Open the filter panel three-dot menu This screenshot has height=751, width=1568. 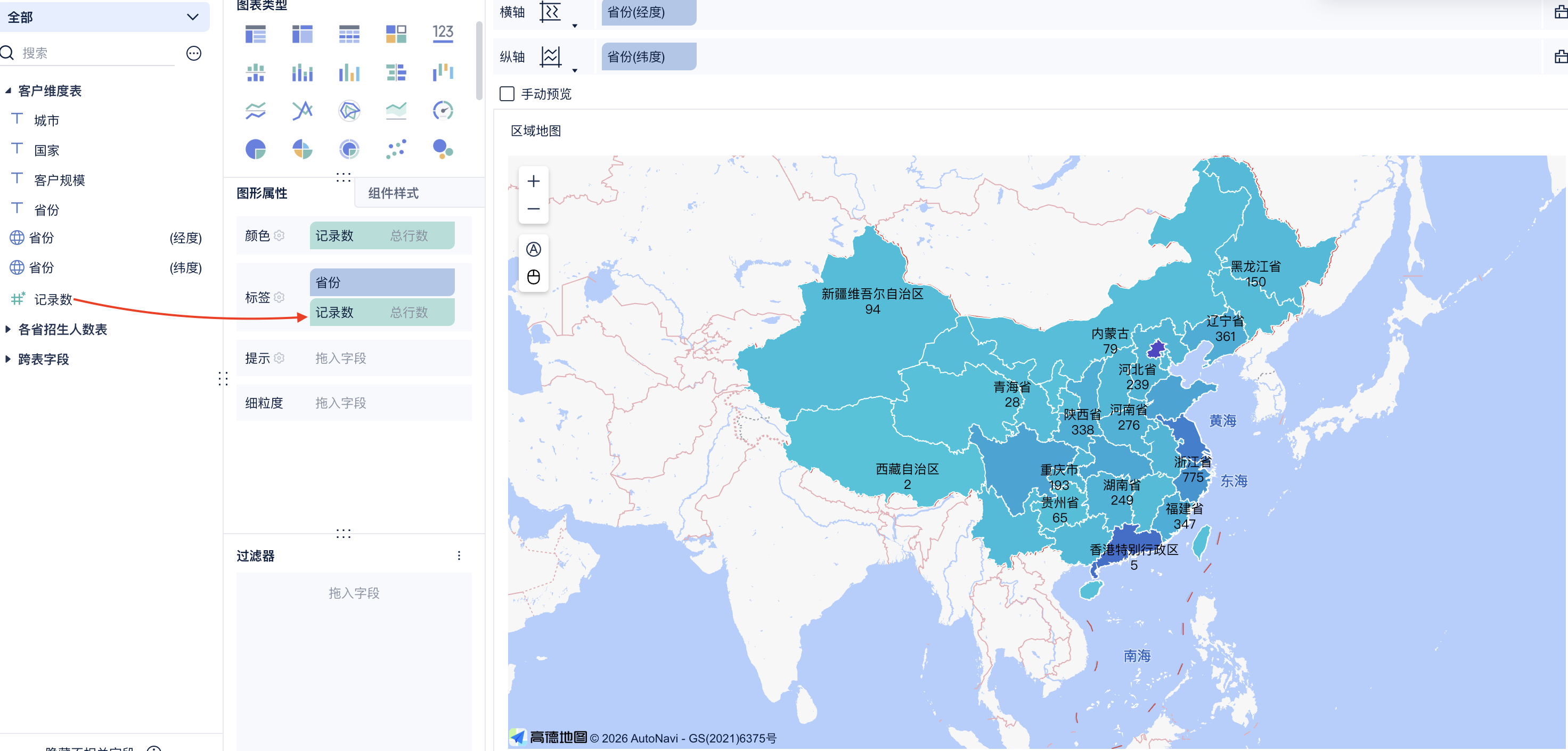[459, 555]
